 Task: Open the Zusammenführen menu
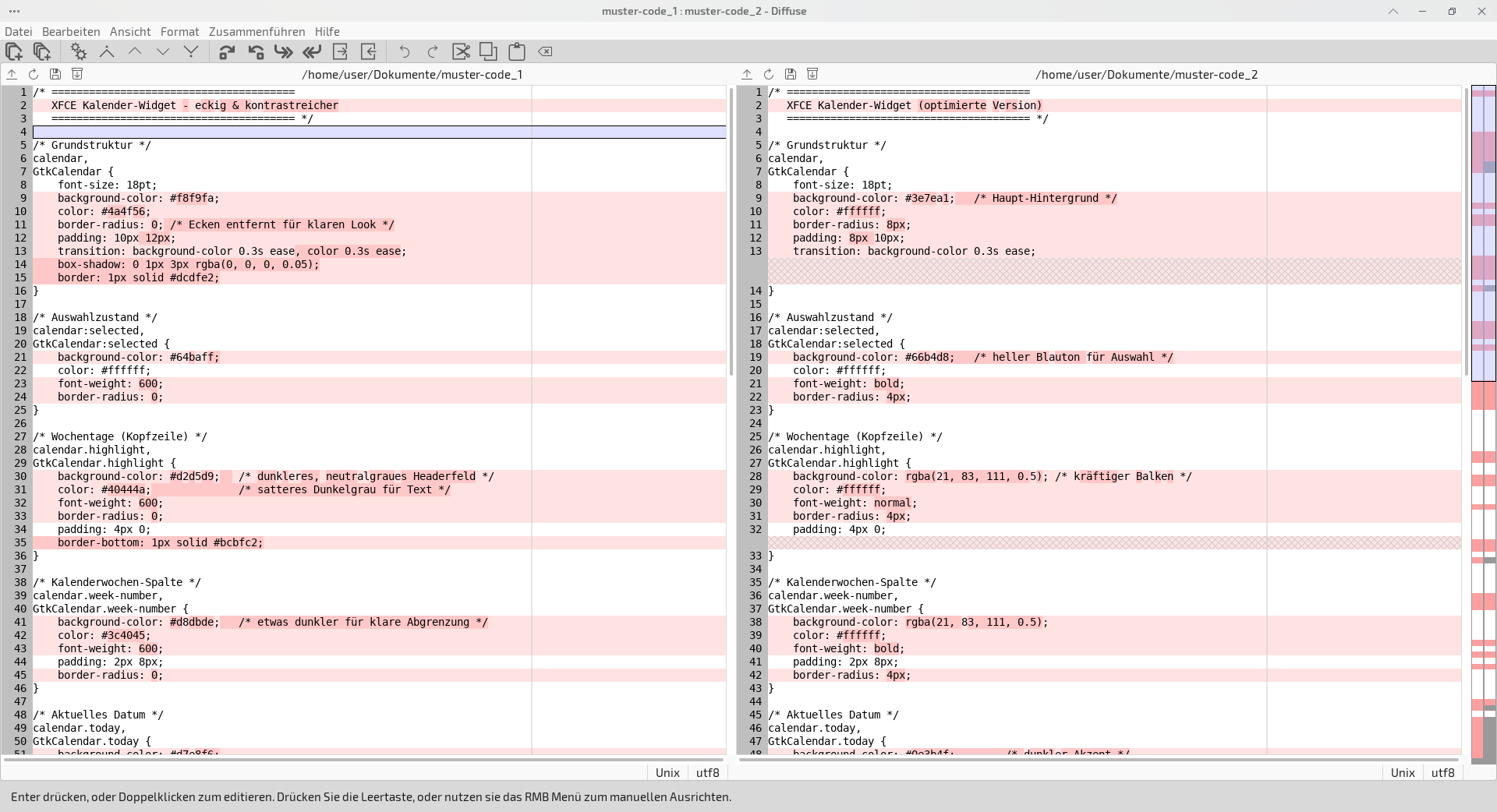(257, 32)
